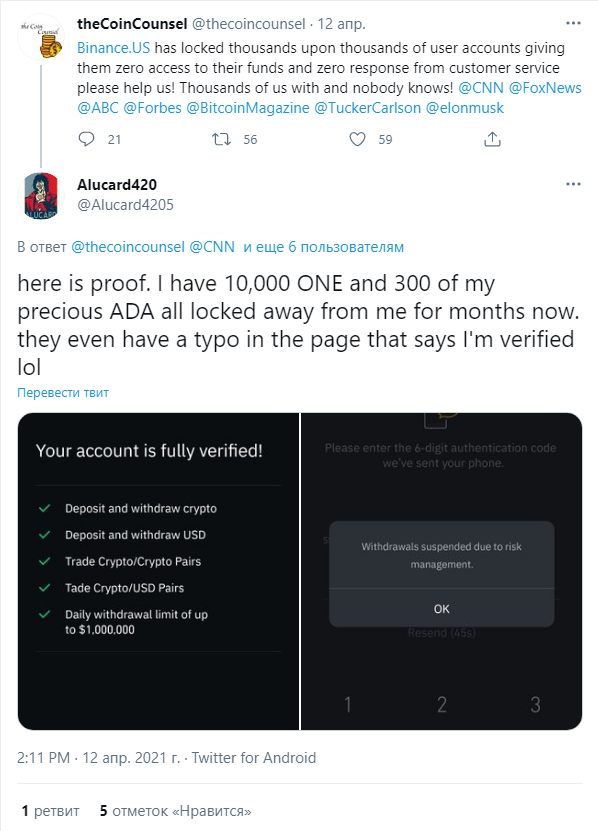
Task: Like the tweet using the heart icon
Action: coord(357,139)
